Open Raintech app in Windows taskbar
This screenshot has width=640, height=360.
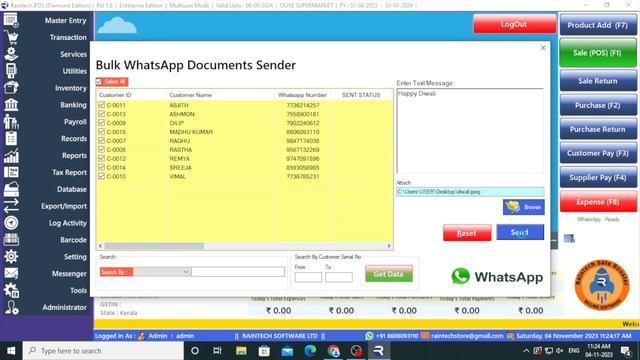click(378, 351)
